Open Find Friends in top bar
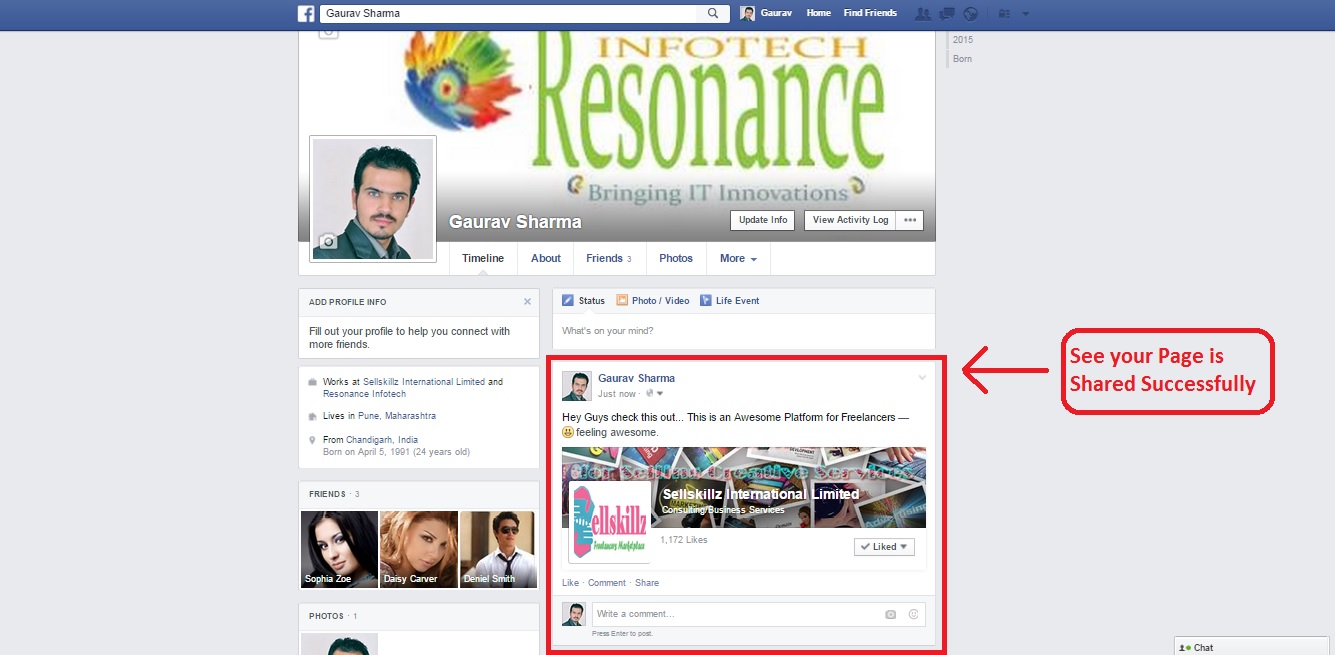 [x=870, y=13]
